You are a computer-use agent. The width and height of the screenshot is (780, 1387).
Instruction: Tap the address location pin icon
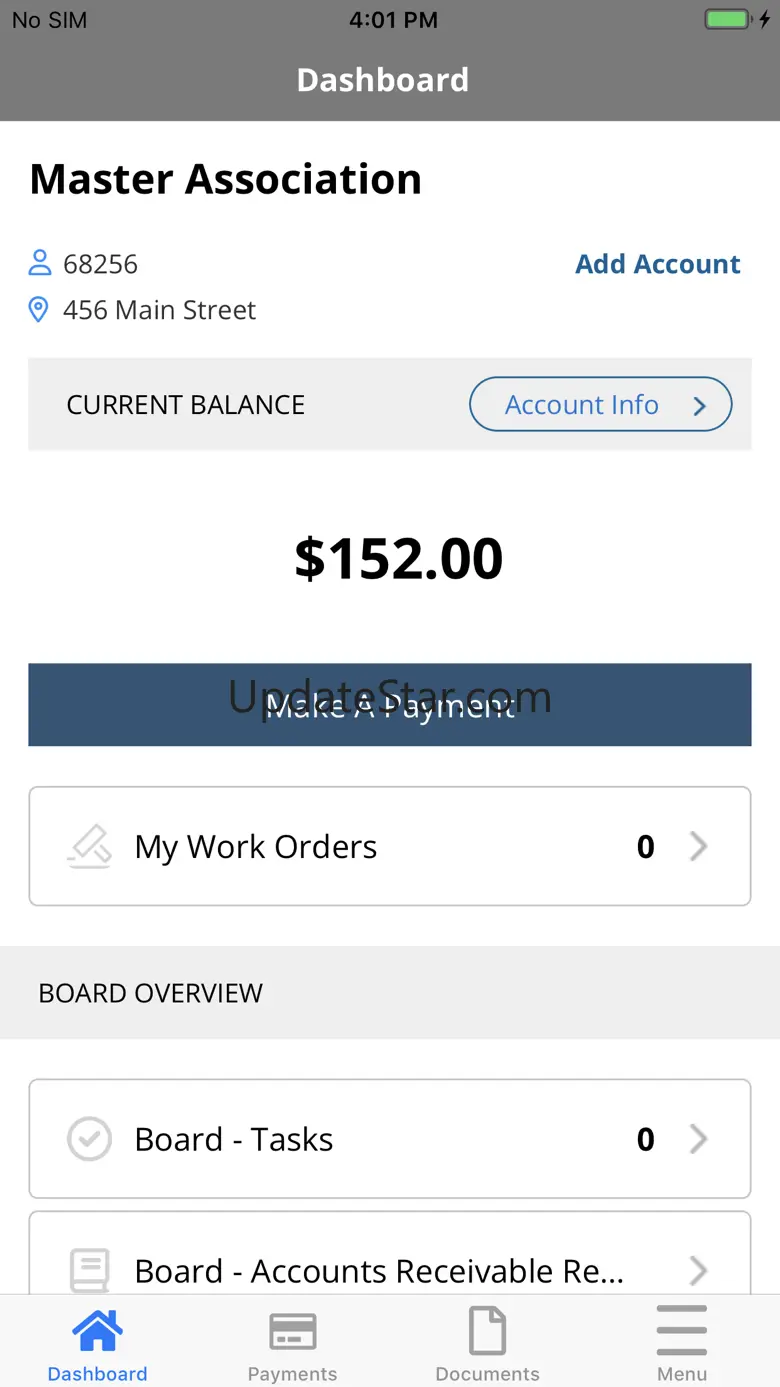39,310
